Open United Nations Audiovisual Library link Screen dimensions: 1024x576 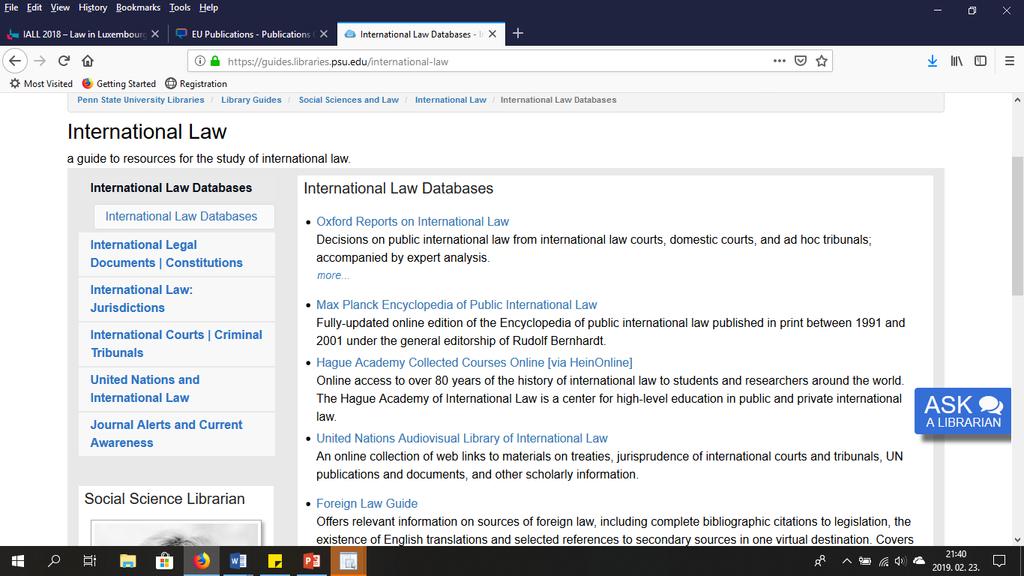pyautogui.click(x=462, y=438)
